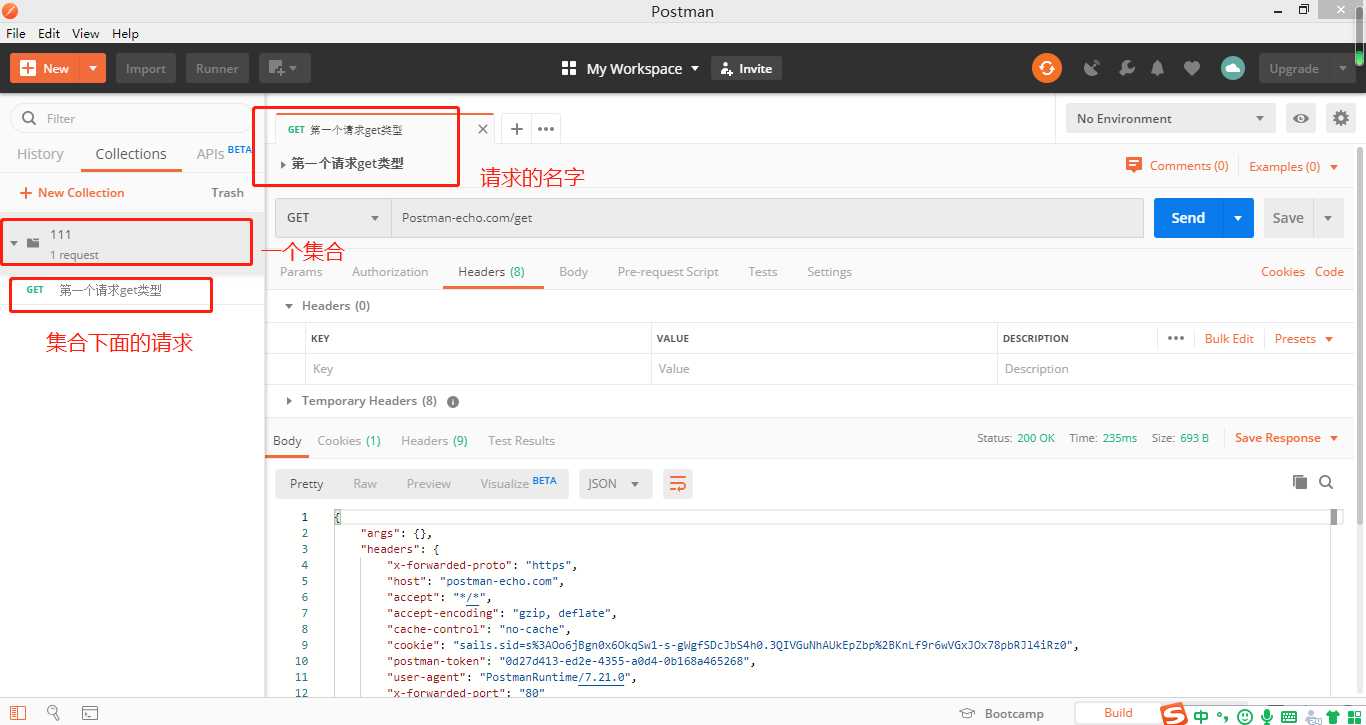
Task: Click the Sogou emoji smiley icon
Action: 1245,716
